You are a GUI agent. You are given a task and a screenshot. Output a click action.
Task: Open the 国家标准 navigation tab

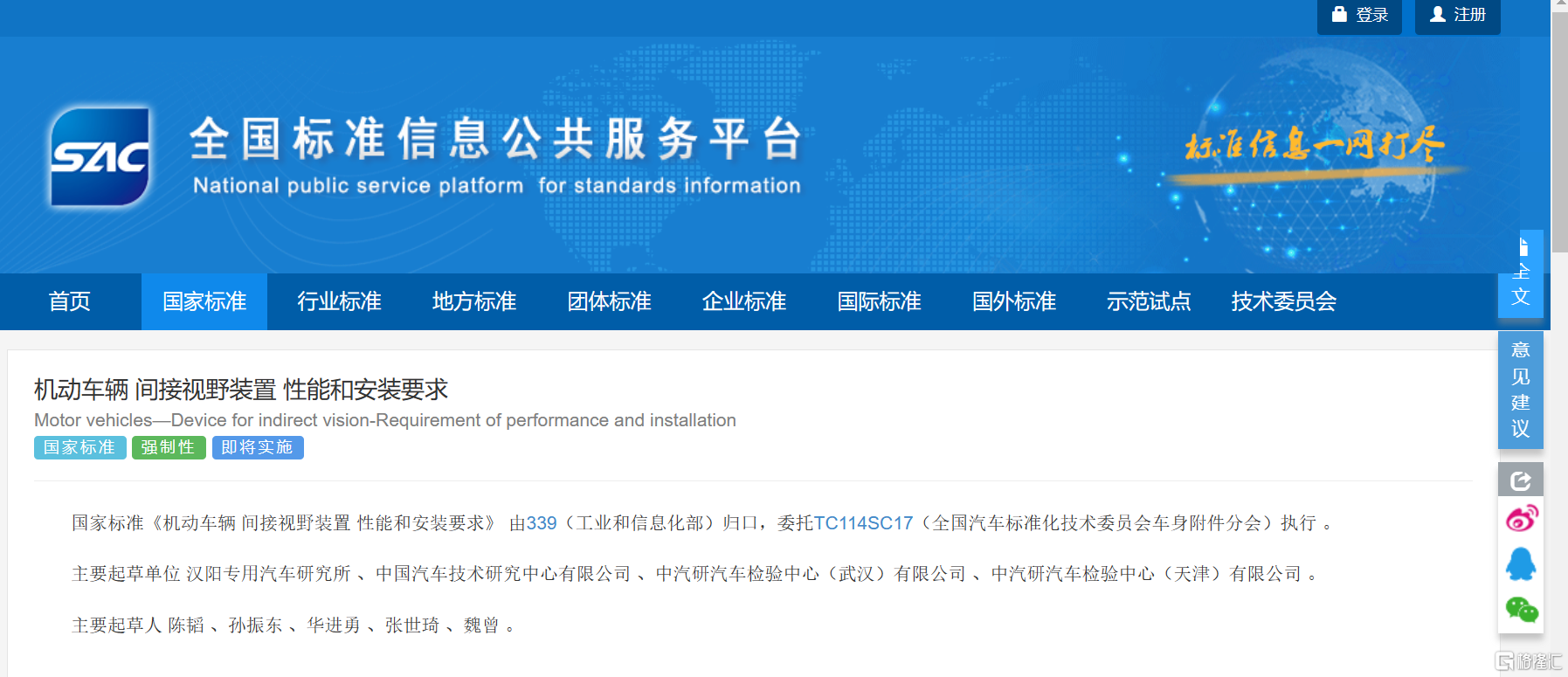204,301
